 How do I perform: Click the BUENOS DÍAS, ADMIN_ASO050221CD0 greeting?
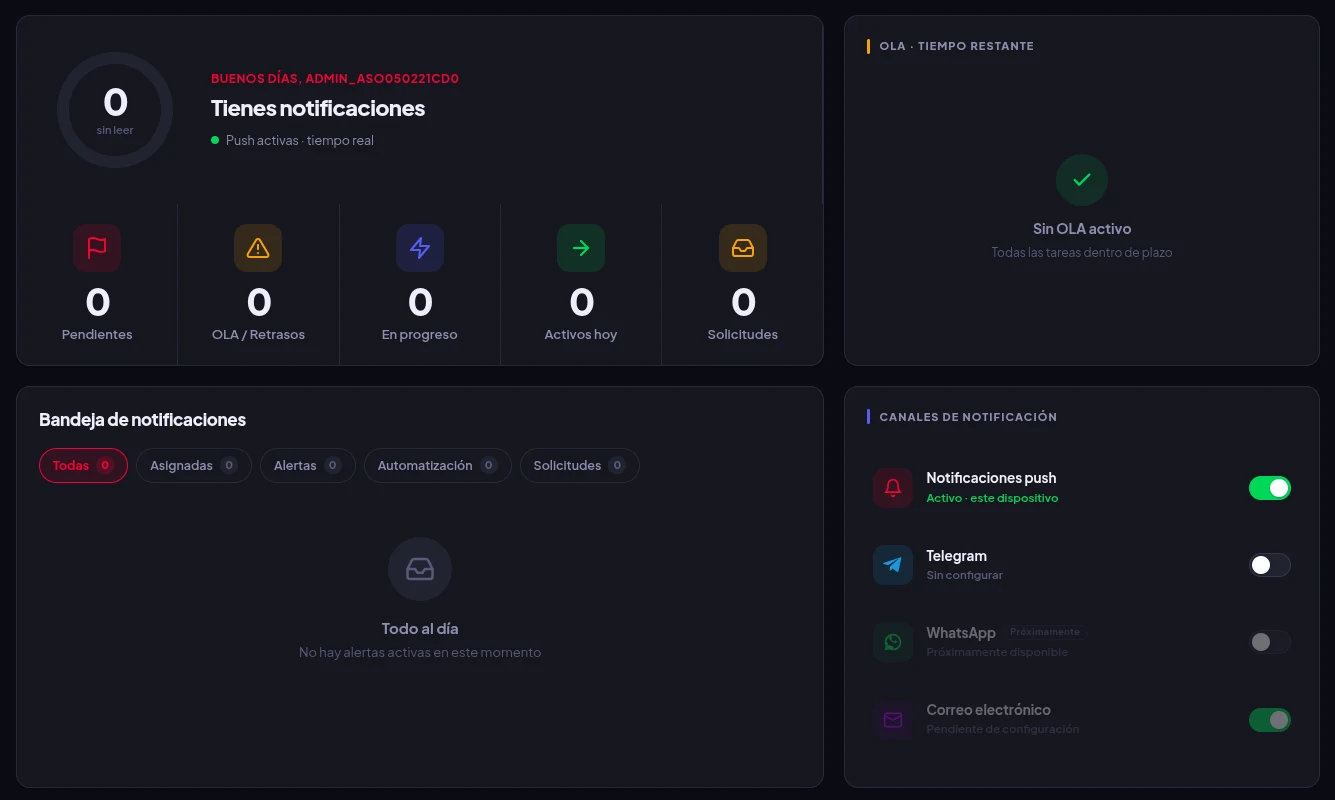pos(335,78)
